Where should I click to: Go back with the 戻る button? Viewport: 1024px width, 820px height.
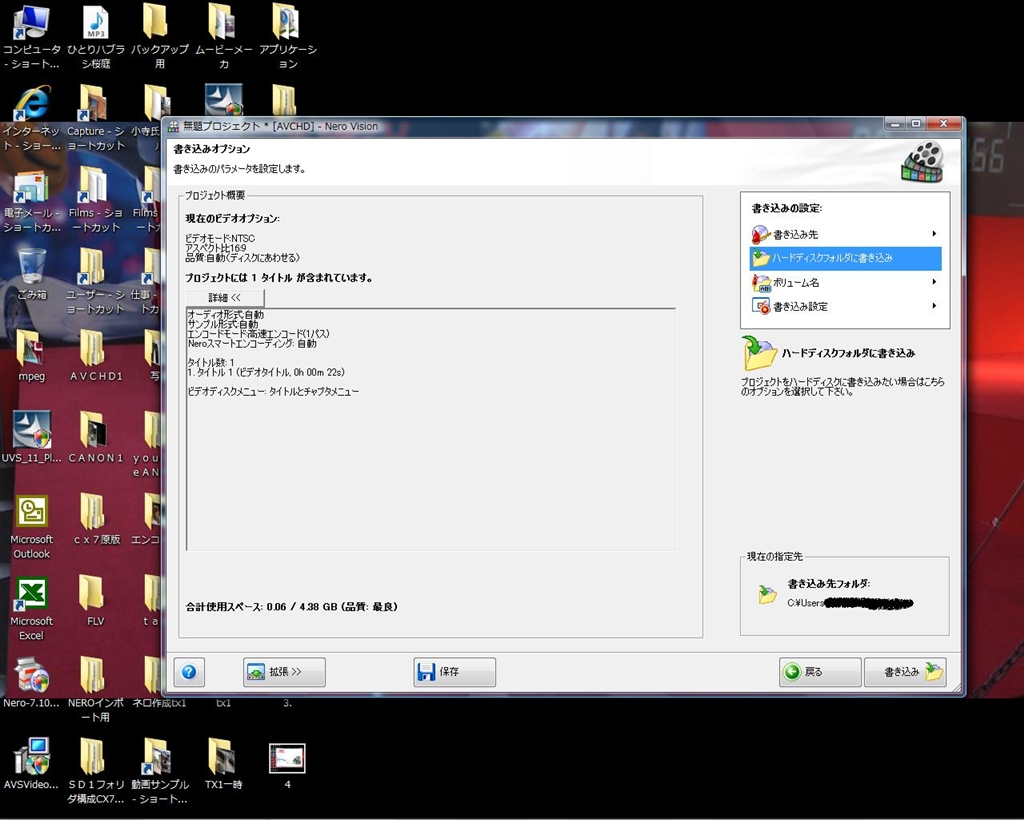[x=820, y=672]
